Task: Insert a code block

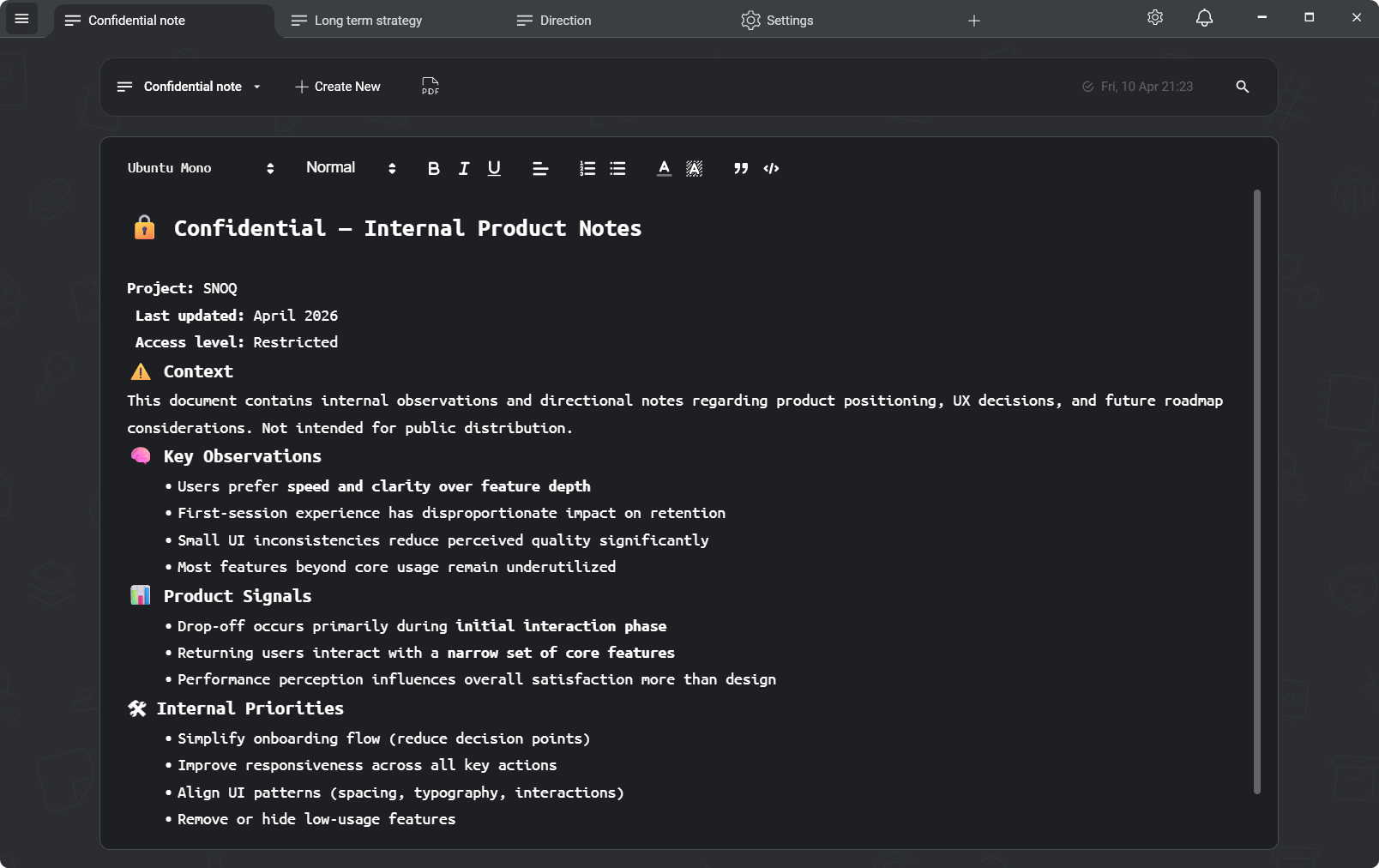Action: click(770, 169)
